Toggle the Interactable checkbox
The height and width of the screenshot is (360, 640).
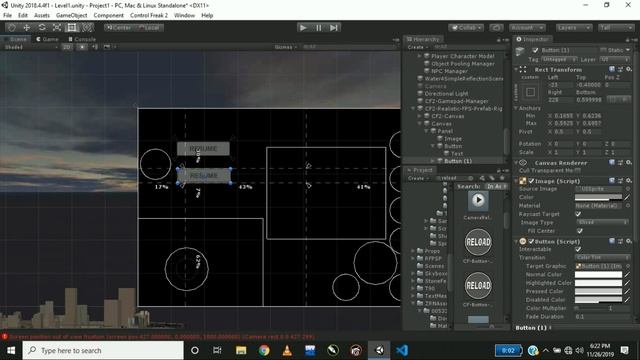coord(578,249)
